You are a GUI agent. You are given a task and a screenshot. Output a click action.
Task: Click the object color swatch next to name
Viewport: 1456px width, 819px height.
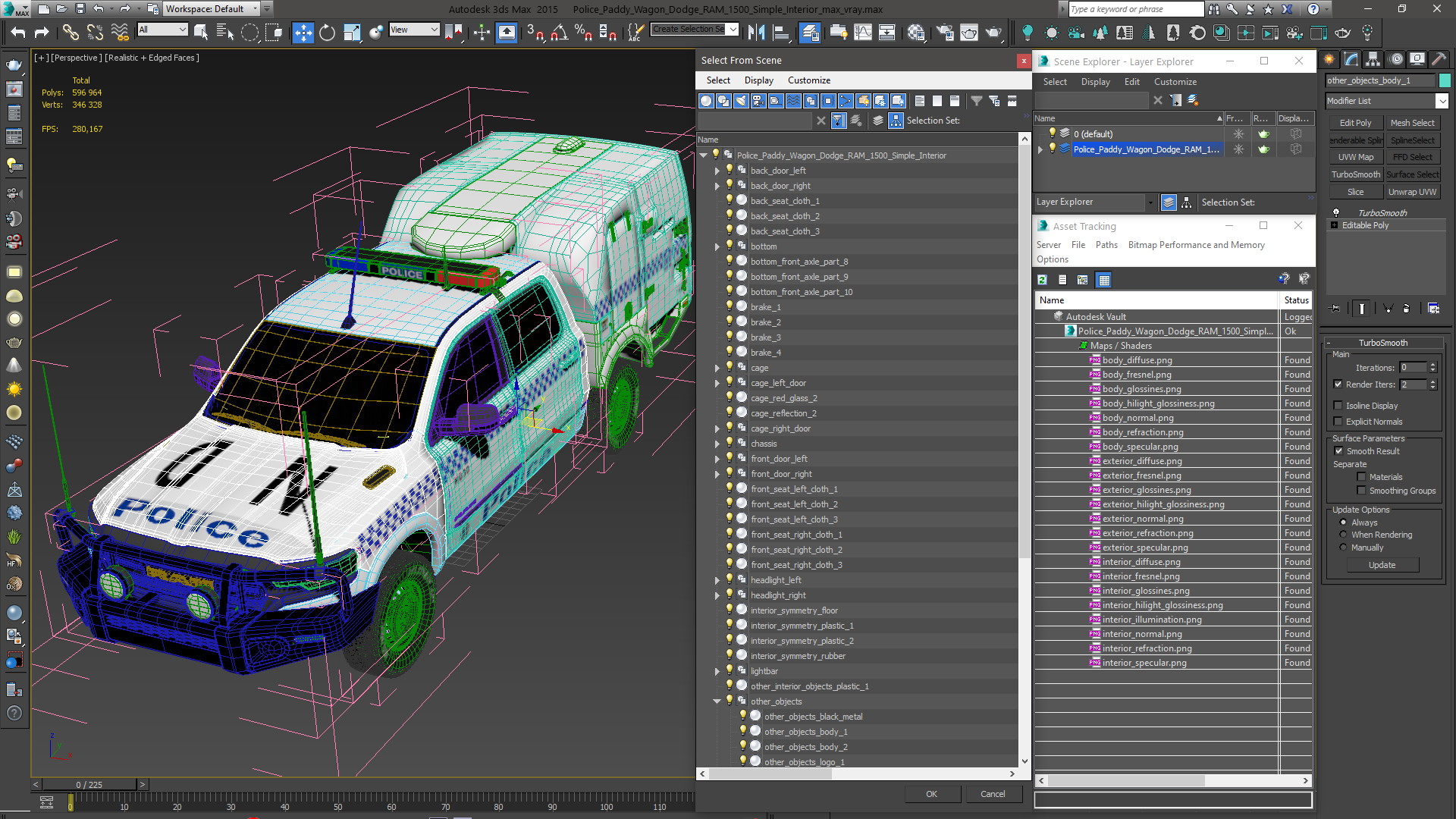tap(1444, 80)
